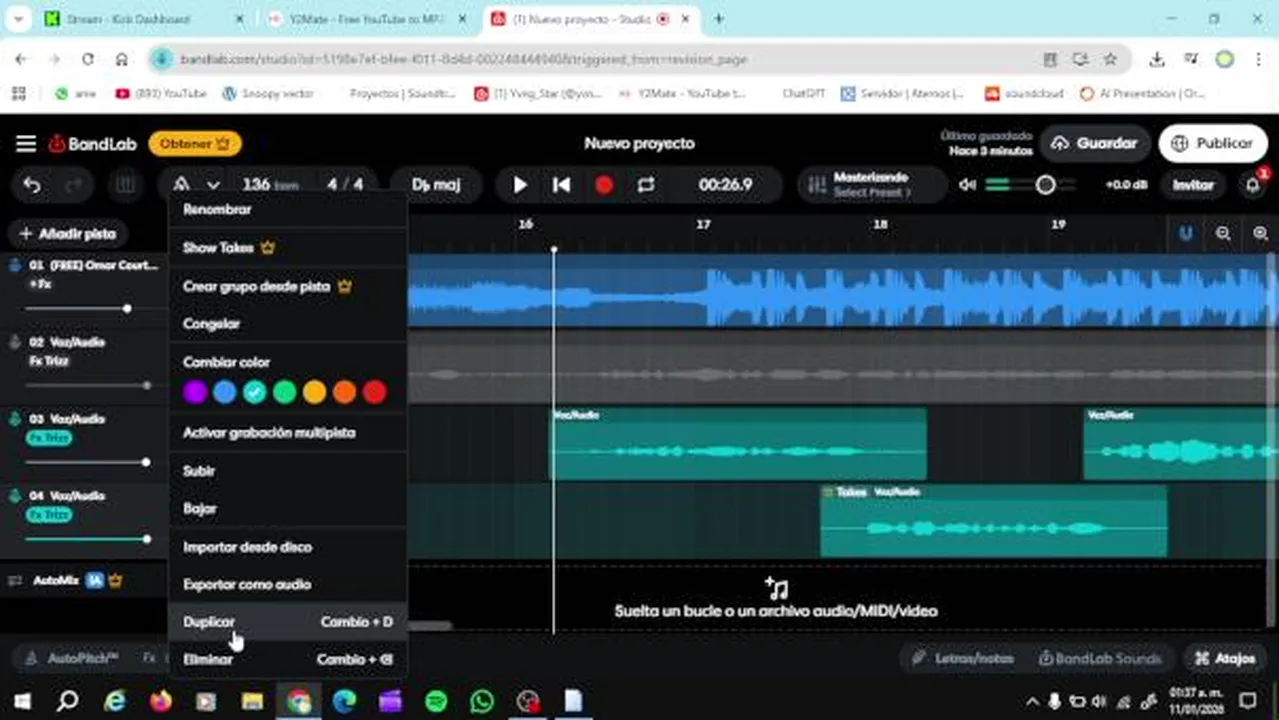The width and height of the screenshot is (1279, 720).
Task: Select Renombrar in the context menu
Action: [x=288, y=210]
